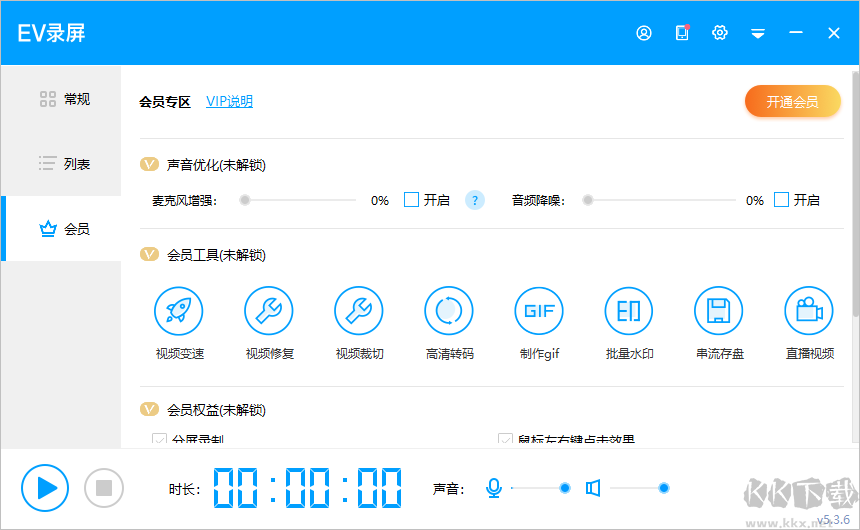
Task: Enable the 音频降噪 开启 checkbox
Action: 782,200
